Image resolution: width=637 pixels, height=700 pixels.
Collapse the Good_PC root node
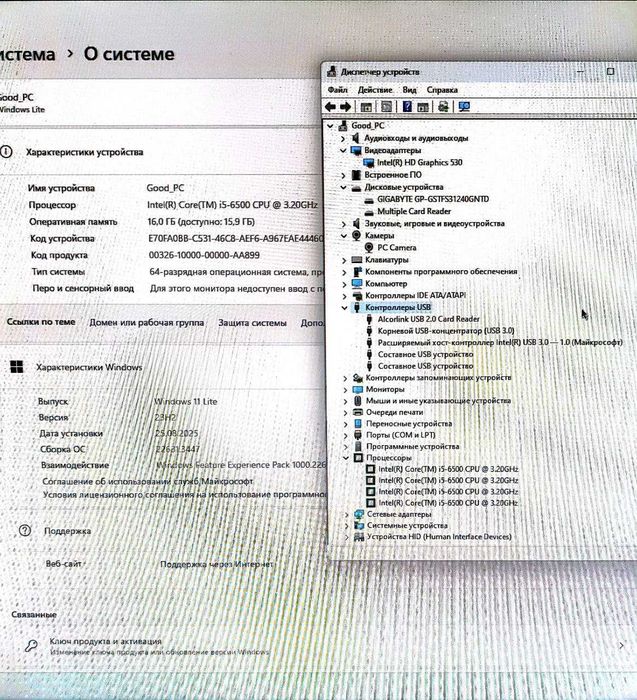click(330, 126)
